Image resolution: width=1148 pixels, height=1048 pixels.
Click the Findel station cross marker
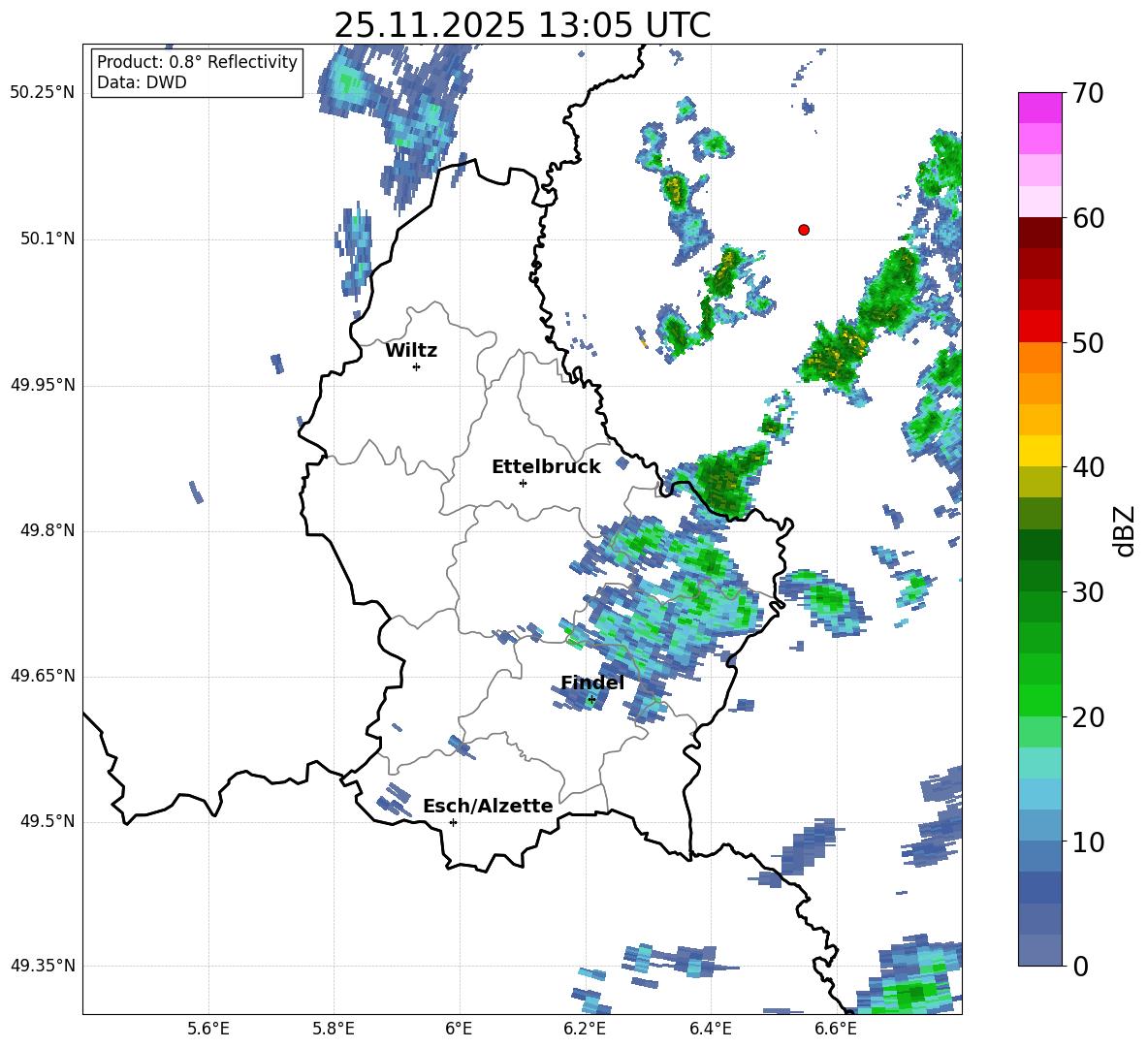591,700
